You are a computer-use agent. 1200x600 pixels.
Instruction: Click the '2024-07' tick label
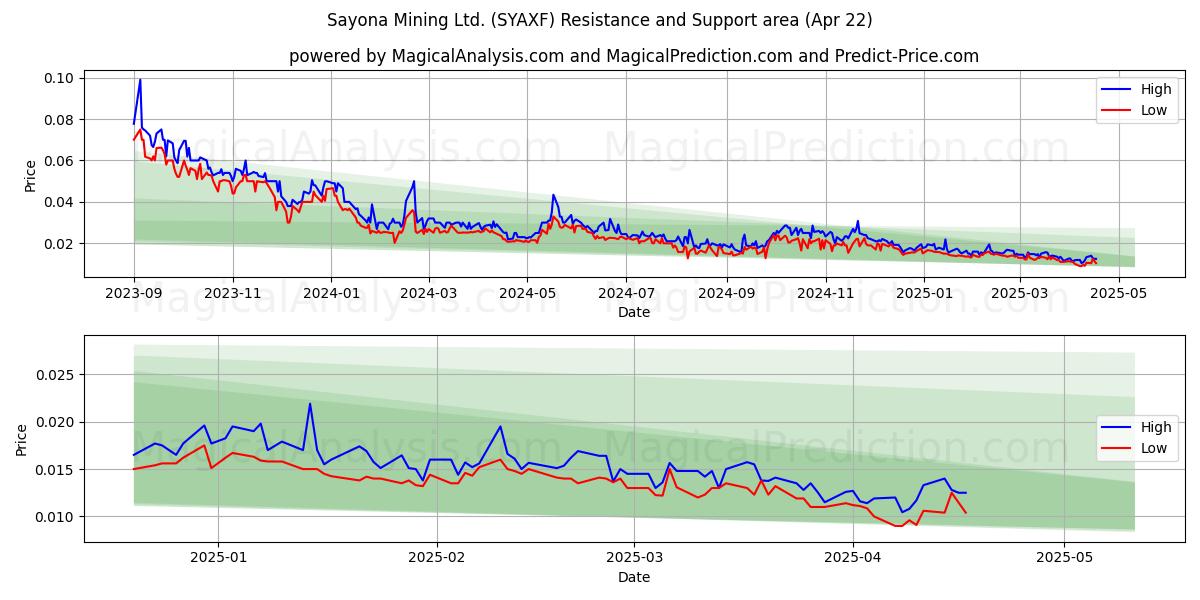tap(626, 293)
